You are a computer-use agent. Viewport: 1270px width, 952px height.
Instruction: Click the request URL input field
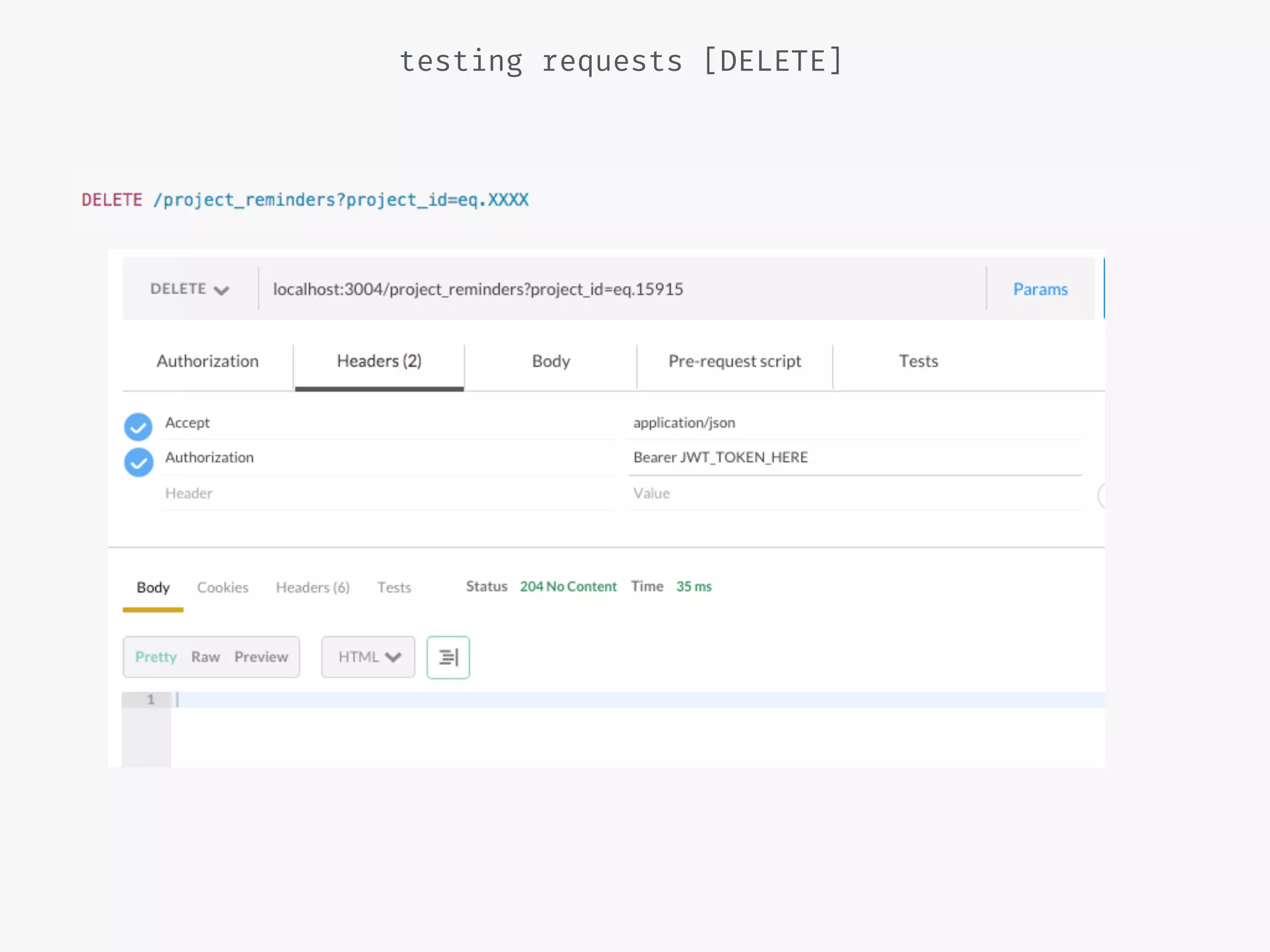[x=620, y=289]
